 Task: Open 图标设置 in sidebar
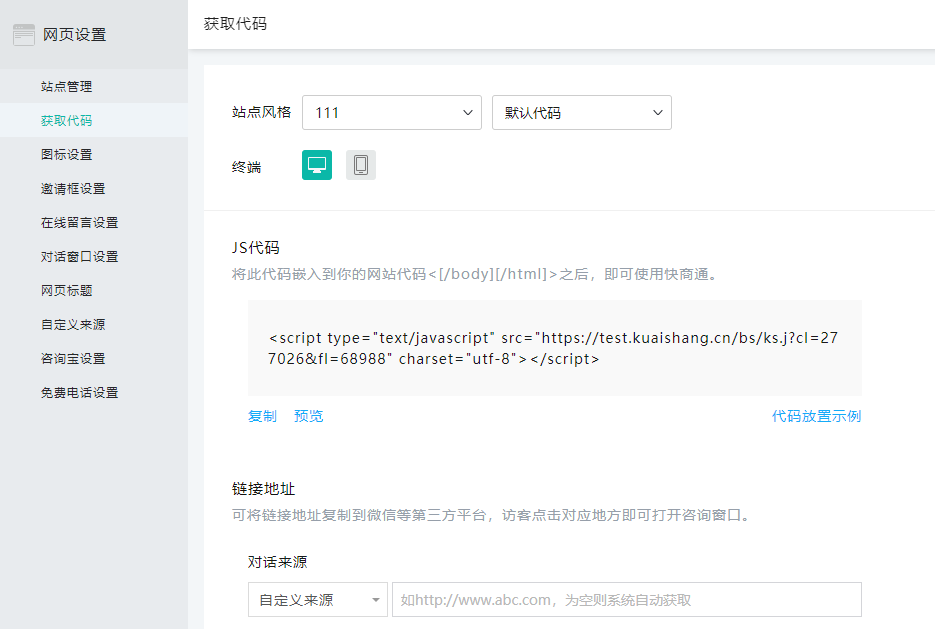click(66, 155)
